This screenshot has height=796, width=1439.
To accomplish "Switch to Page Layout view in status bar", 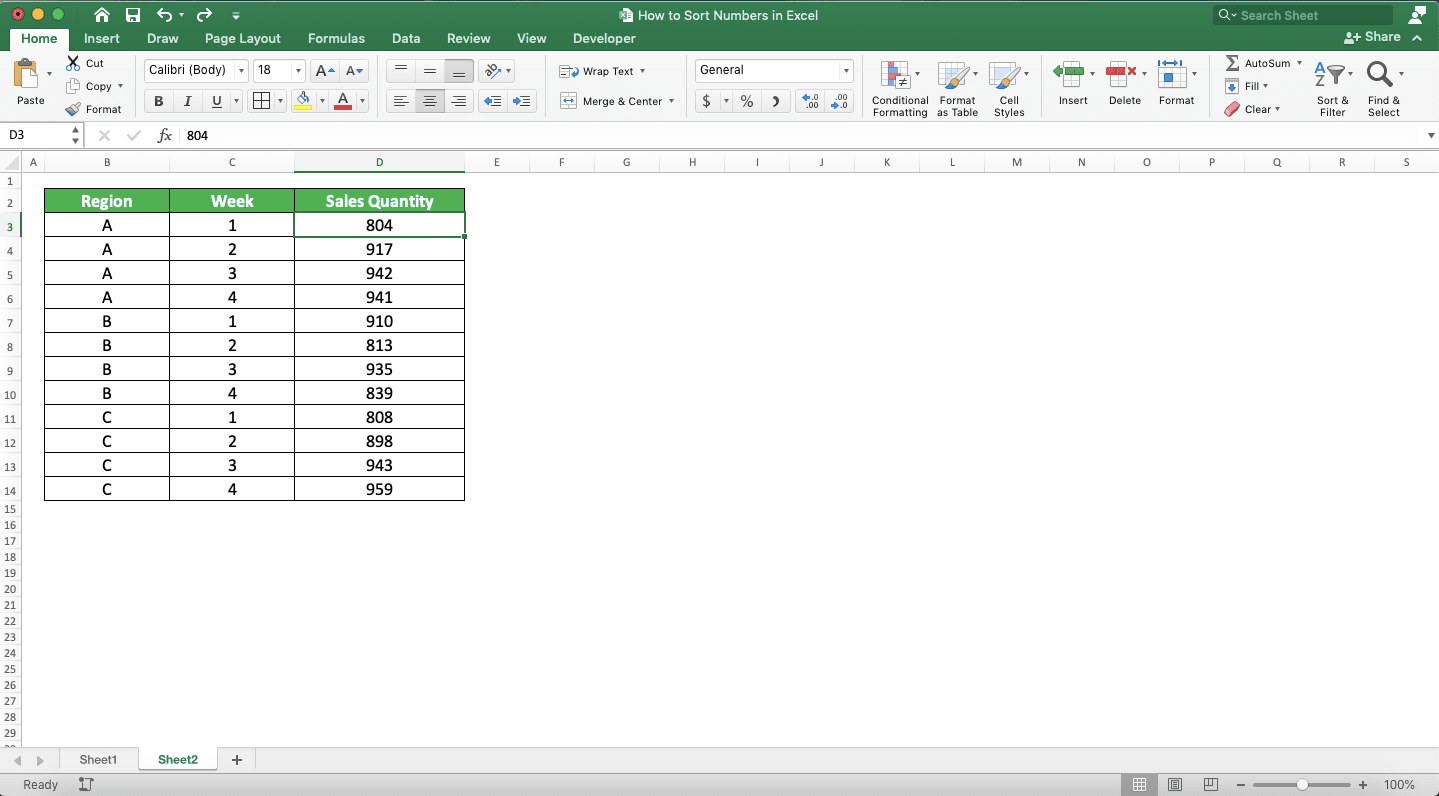I will 1175,785.
